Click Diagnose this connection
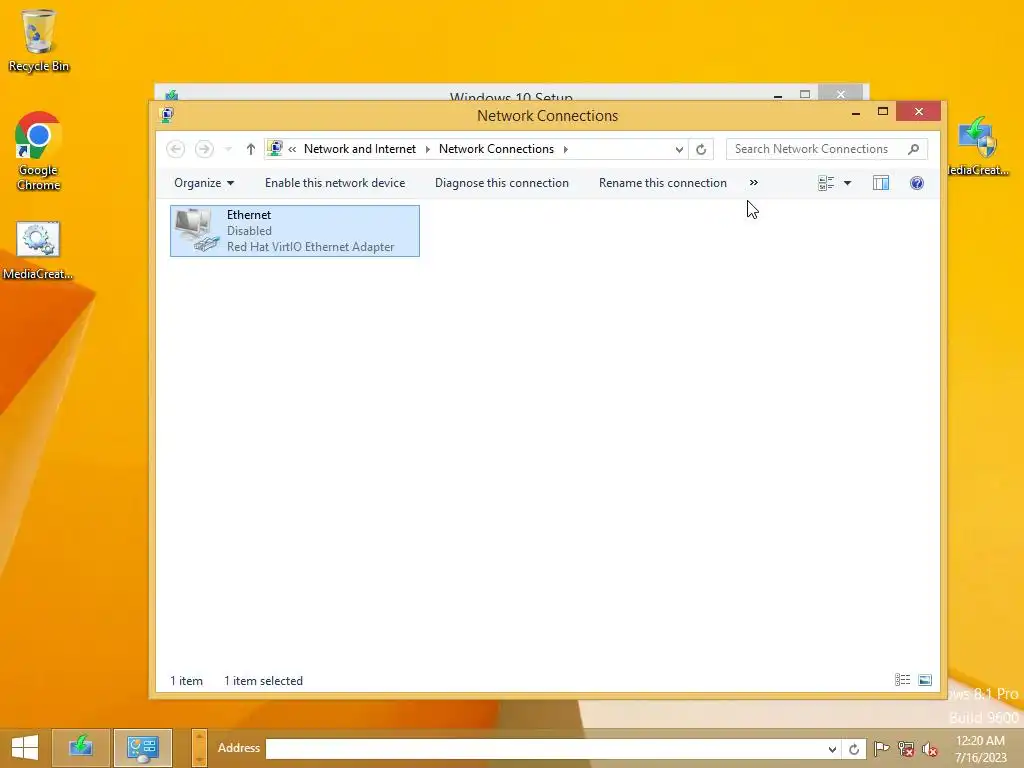1024x768 pixels. pos(502,183)
